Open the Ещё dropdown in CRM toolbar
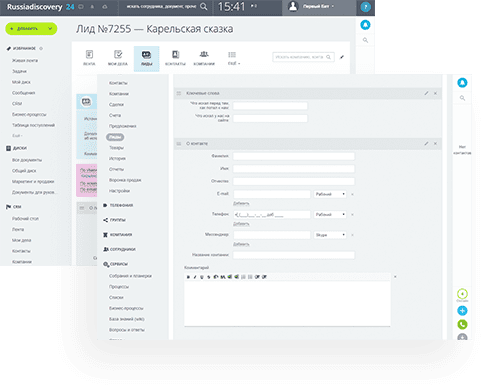The width and height of the screenshot is (487, 391). [234, 59]
